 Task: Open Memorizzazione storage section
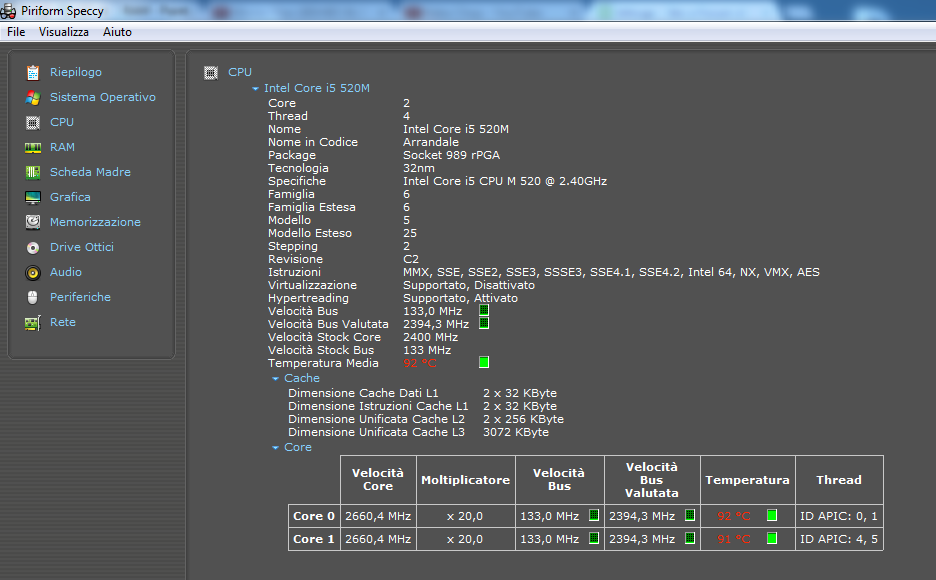pos(96,223)
